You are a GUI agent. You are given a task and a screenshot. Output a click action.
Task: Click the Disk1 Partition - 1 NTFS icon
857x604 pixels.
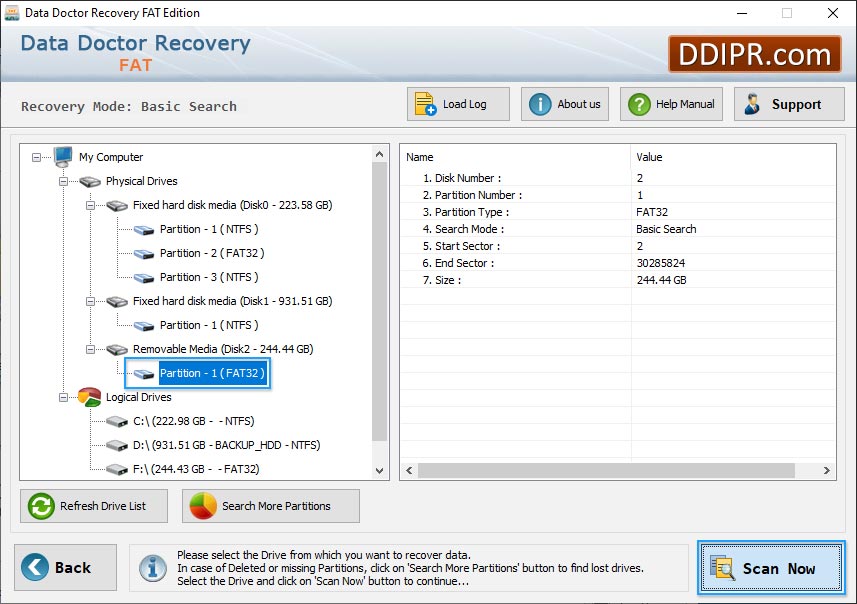(144, 326)
